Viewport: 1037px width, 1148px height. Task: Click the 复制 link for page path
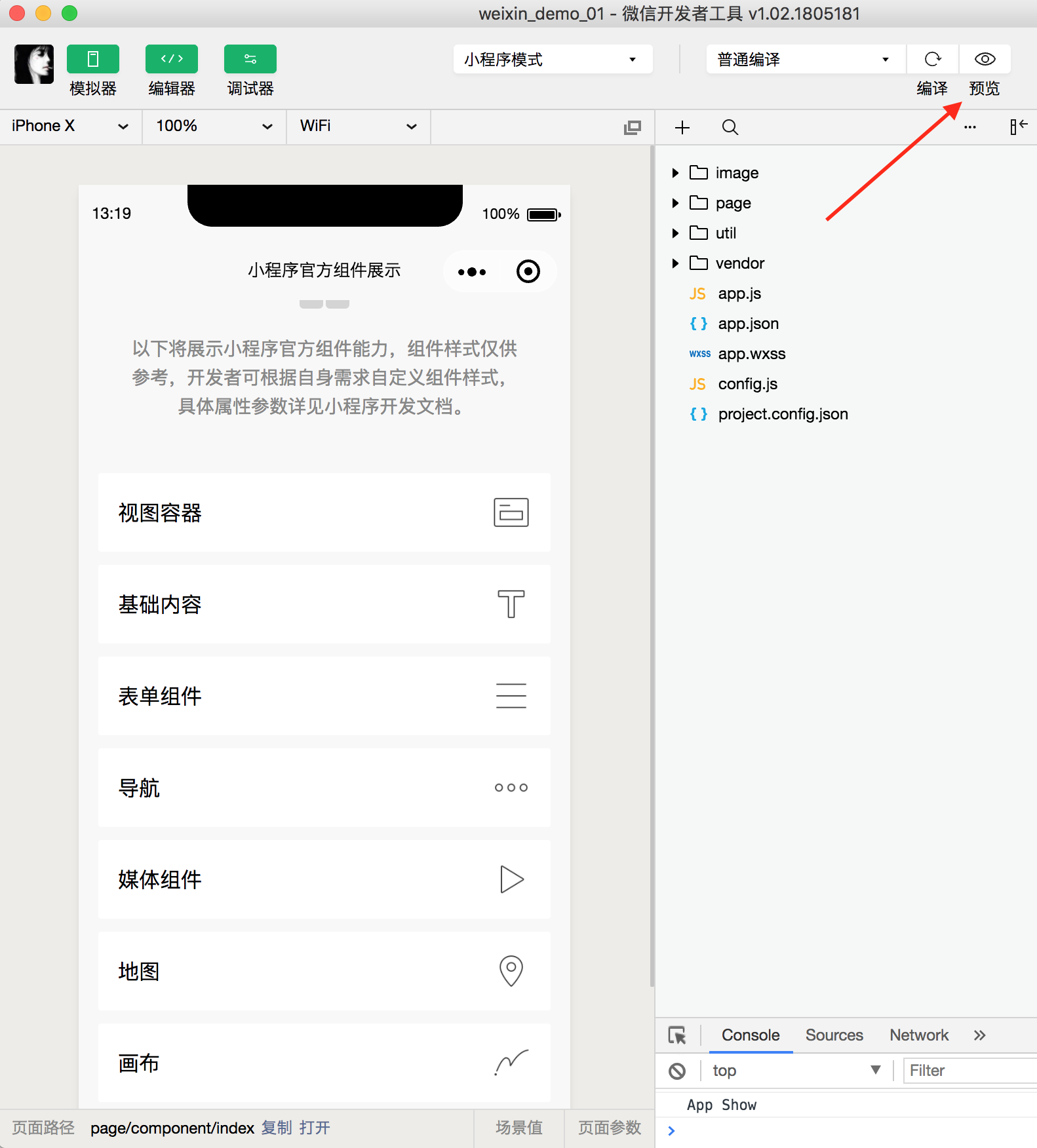click(277, 1128)
